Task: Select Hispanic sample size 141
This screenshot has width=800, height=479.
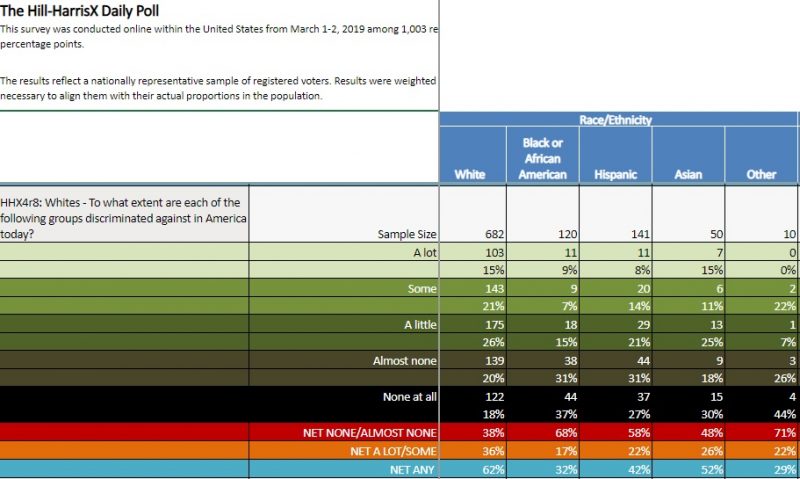Action: (x=640, y=234)
